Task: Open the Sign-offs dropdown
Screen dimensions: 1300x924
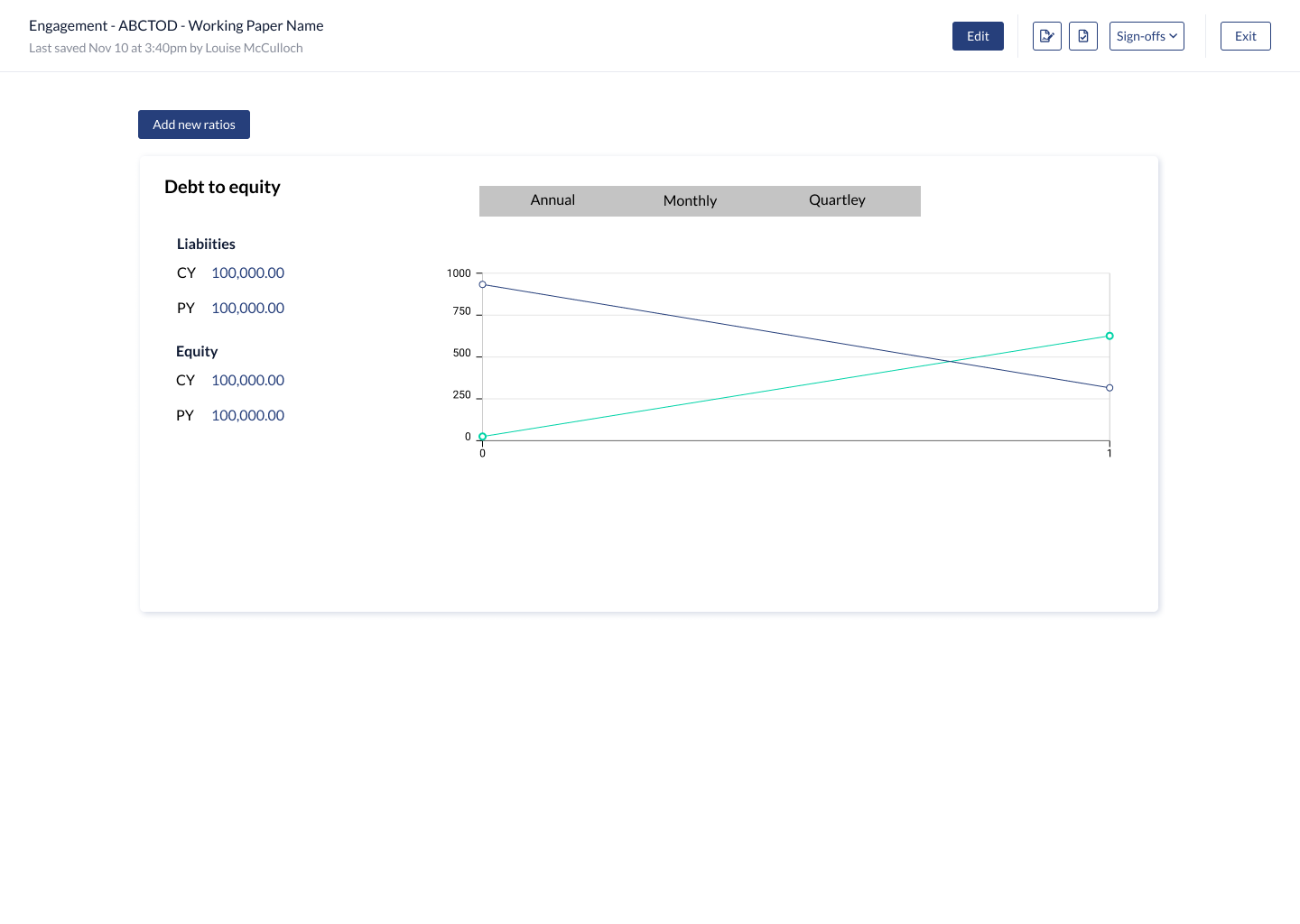Action: pyautogui.click(x=1147, y=36)
